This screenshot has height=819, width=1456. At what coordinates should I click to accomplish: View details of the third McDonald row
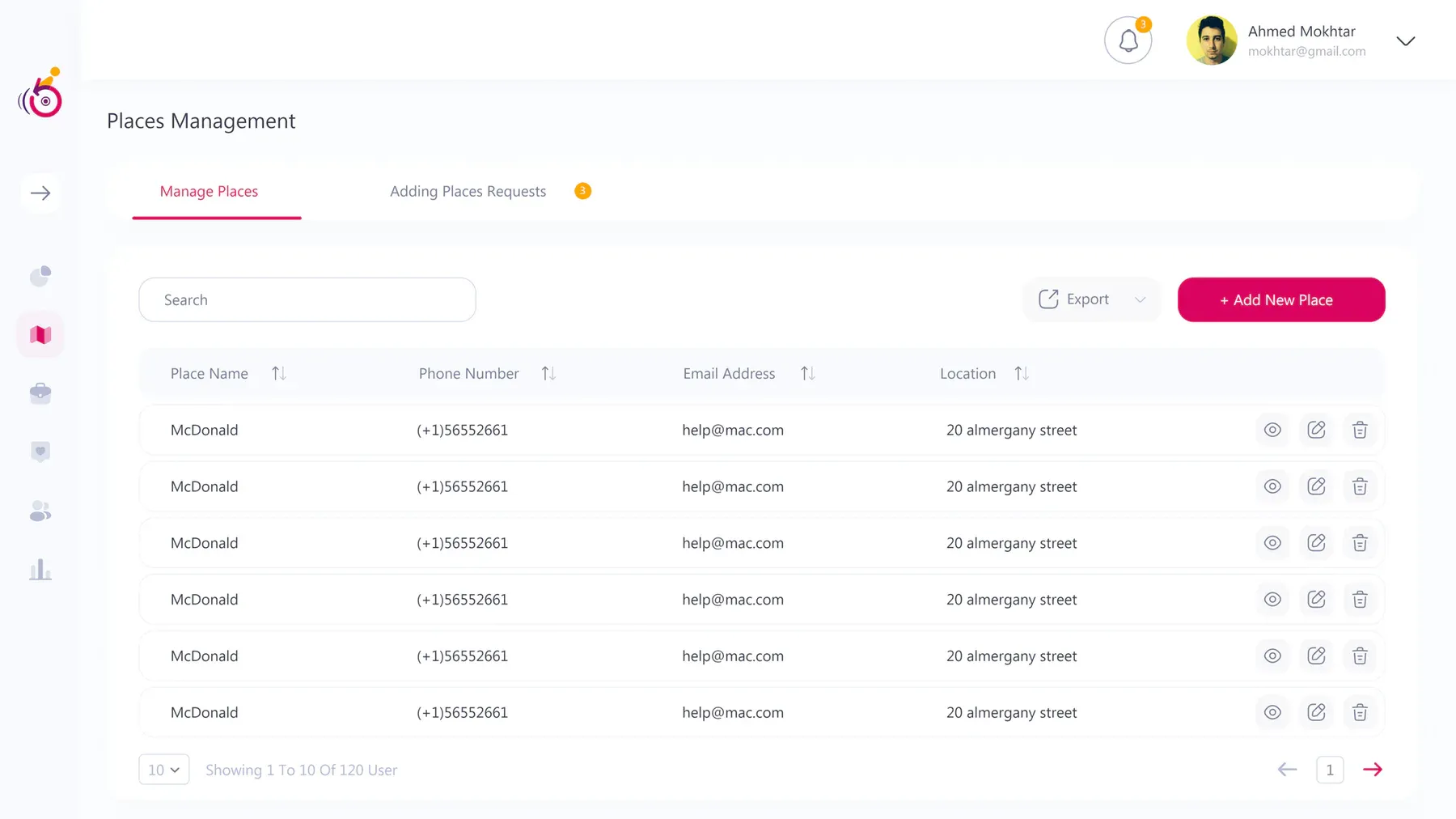[1272, 543]
